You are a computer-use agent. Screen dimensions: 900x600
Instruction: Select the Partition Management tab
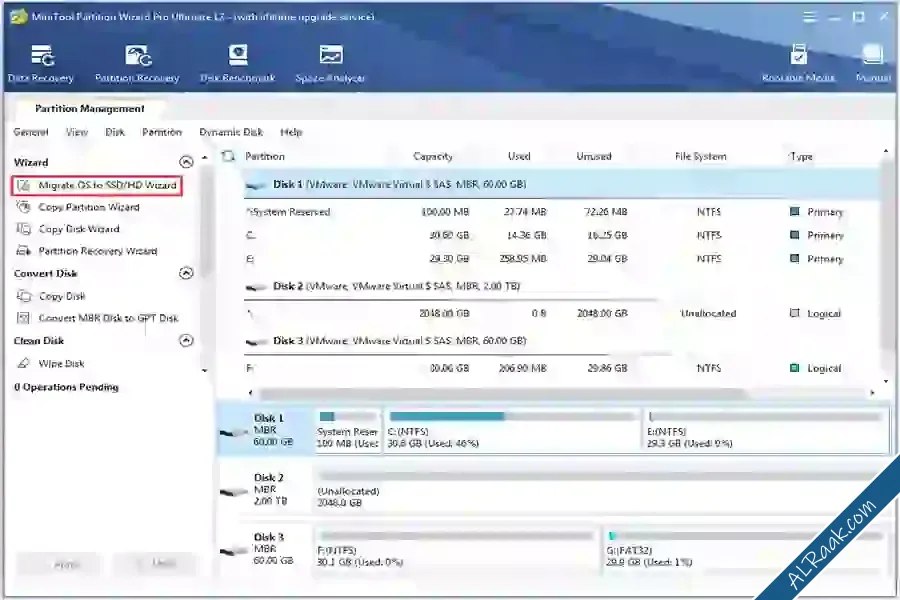click(90, 109)
